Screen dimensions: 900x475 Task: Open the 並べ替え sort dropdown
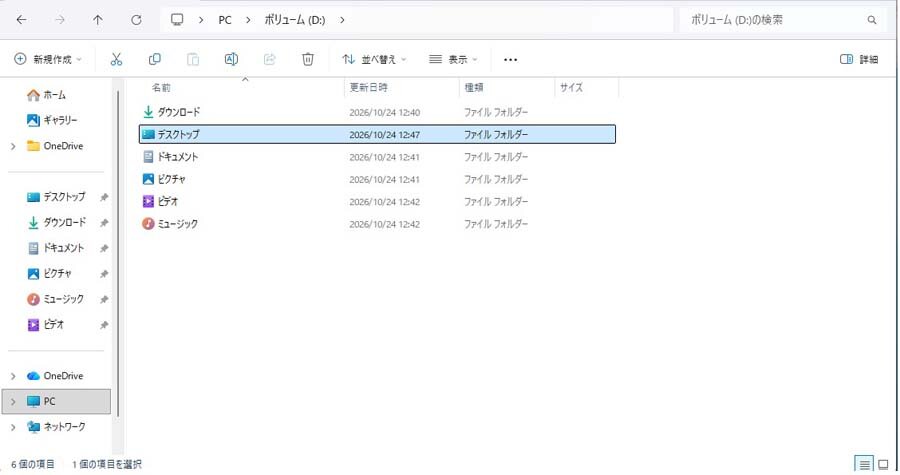(374, 59)
